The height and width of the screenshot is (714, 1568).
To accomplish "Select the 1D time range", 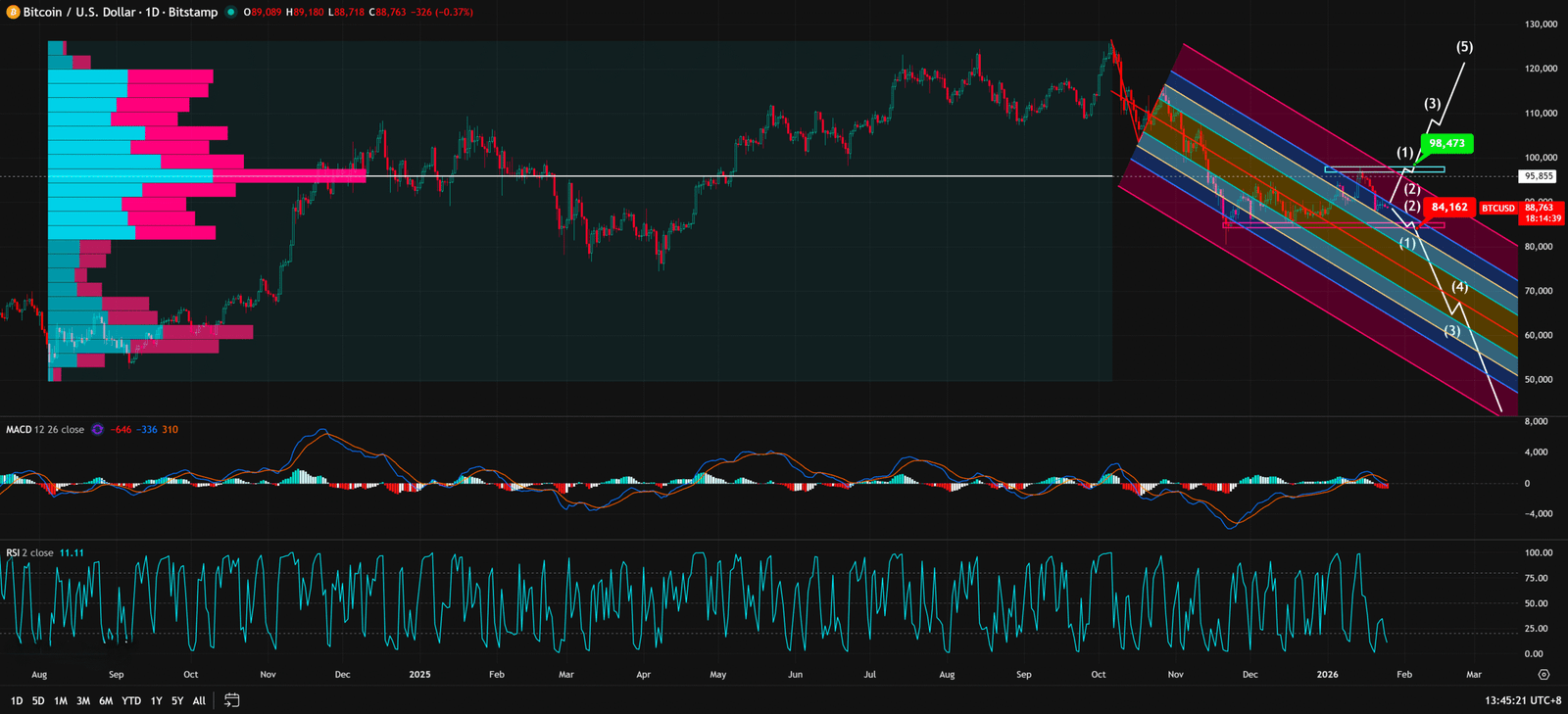I will [17, 701].
